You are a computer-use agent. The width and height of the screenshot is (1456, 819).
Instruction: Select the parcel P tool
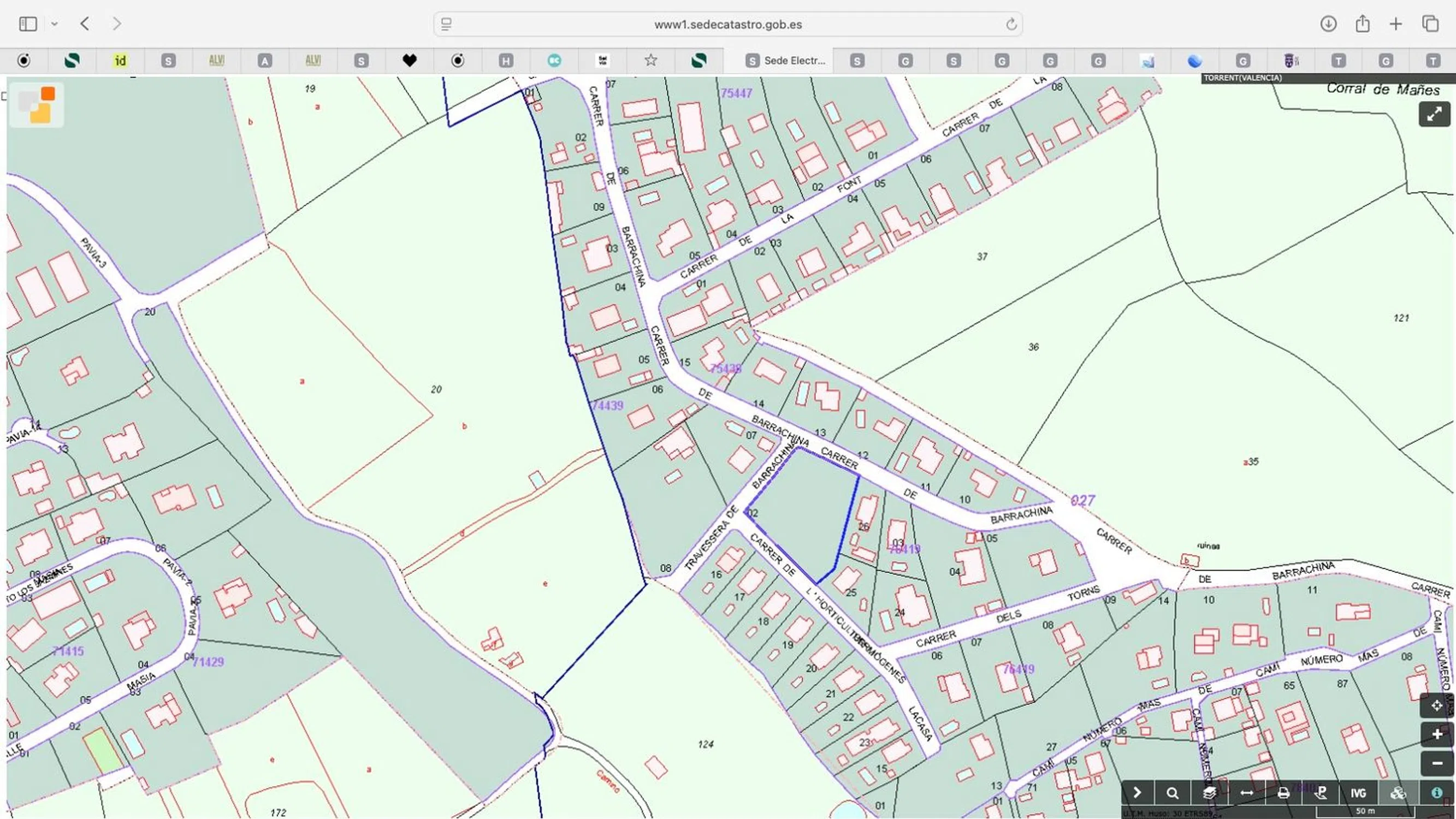click(x=1321, y=793)
